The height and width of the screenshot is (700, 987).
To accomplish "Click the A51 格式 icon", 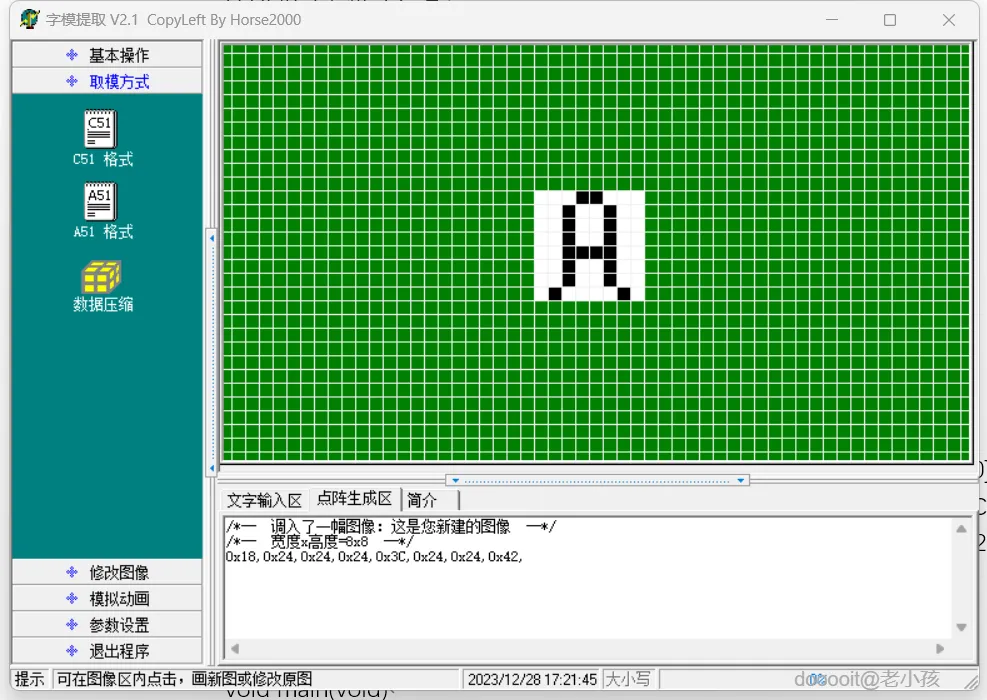I will point(101,202).
